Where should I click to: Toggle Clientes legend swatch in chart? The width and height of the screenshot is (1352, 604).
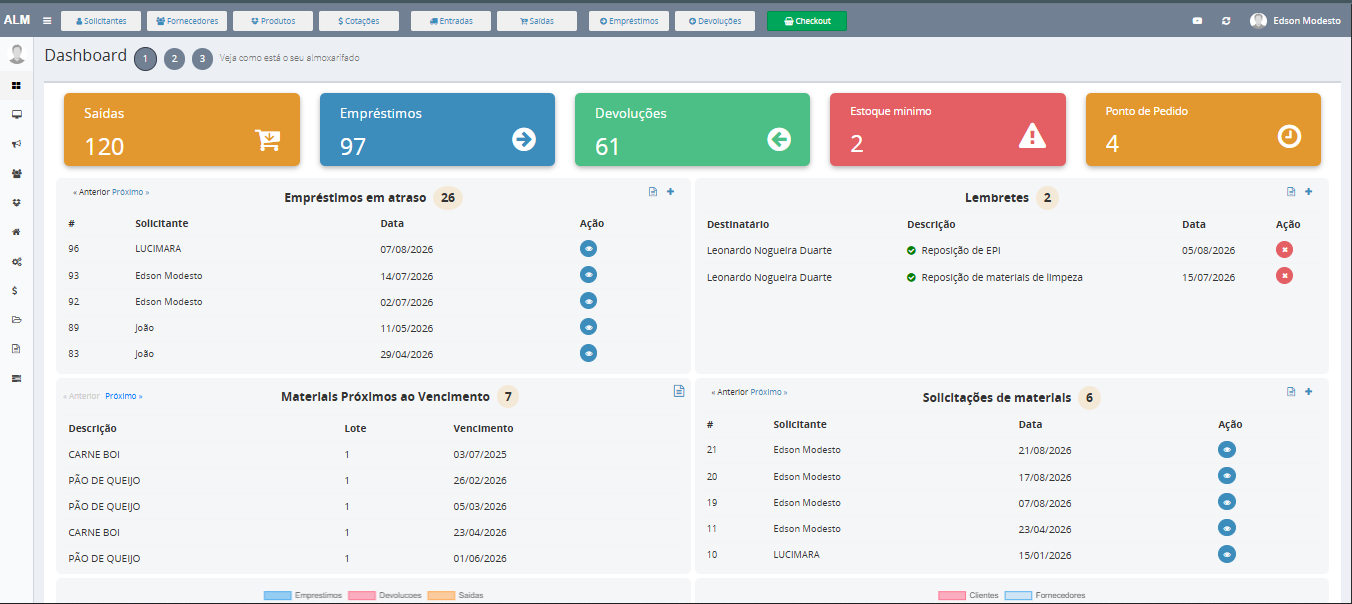(x=952, y=596)
